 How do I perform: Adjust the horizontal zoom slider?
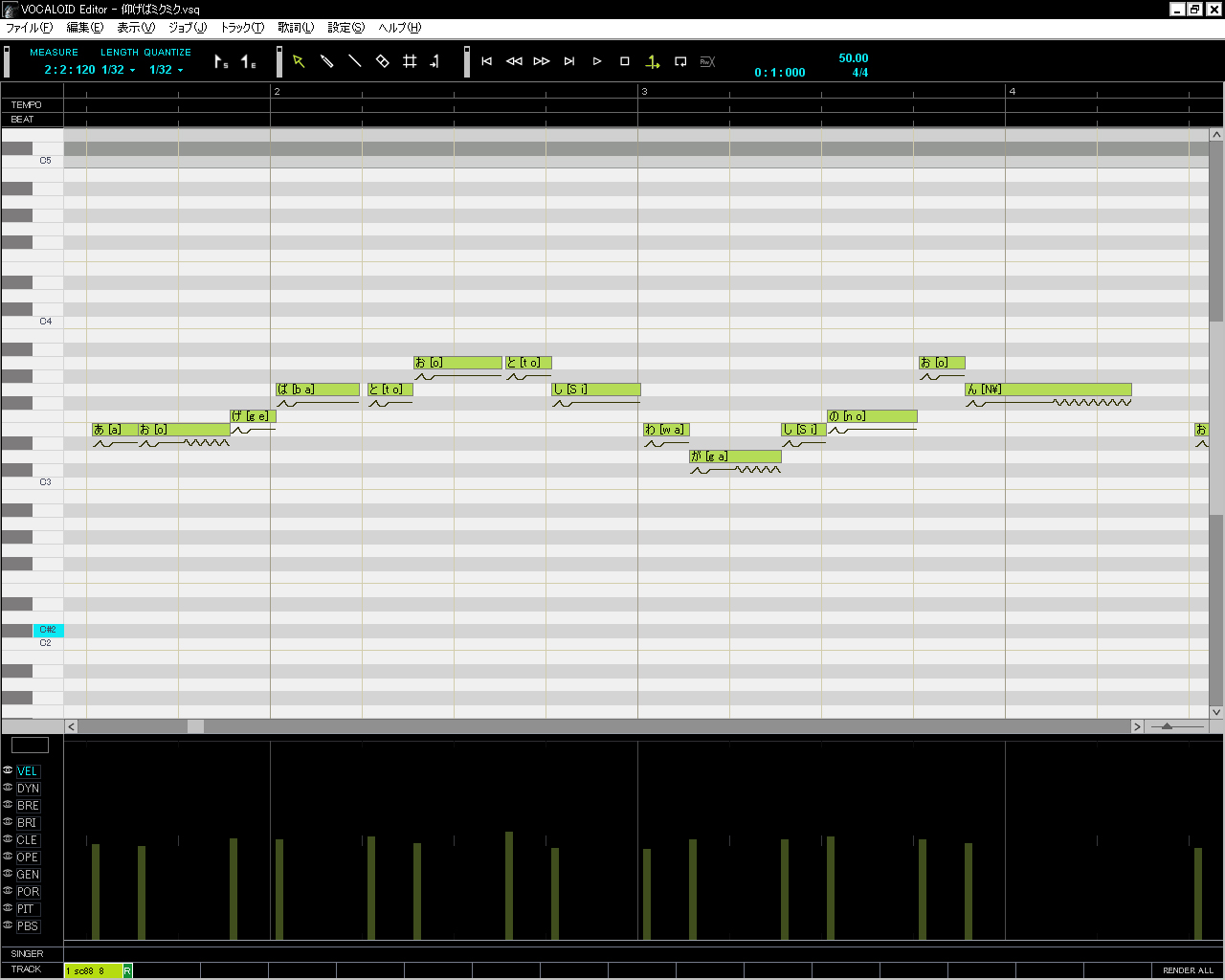1168,727
